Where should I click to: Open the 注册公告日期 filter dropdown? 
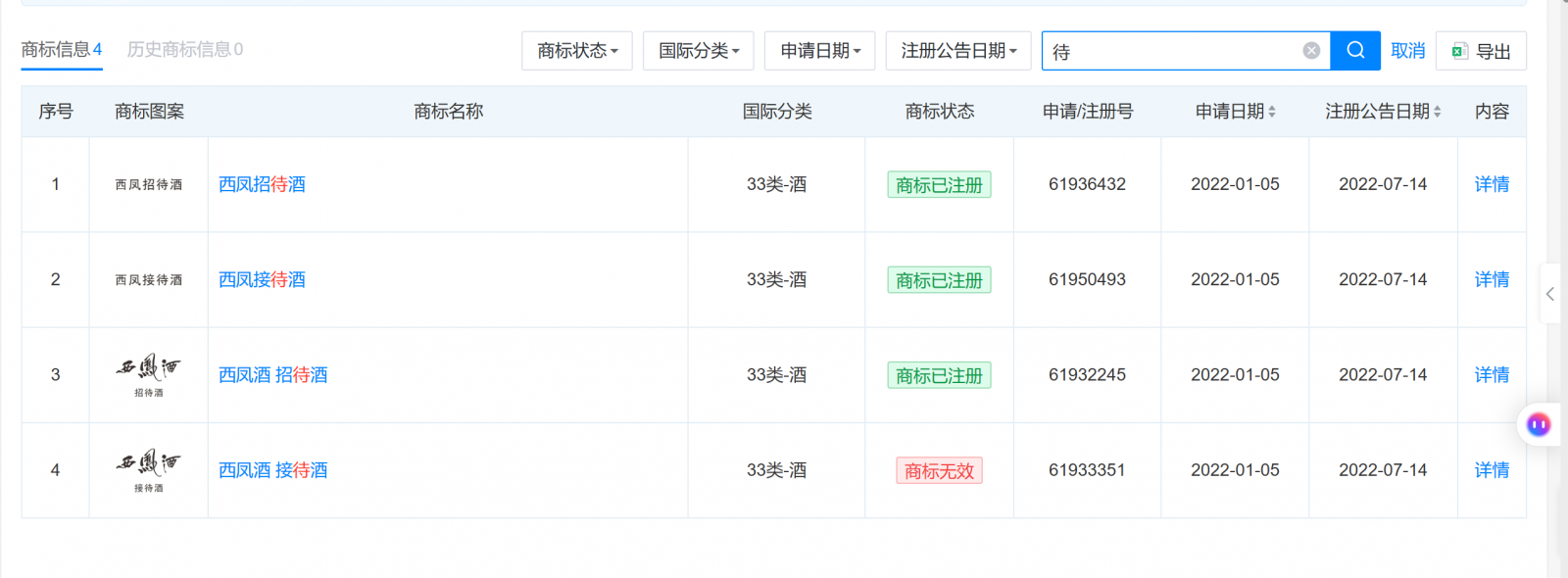(958, 51)
